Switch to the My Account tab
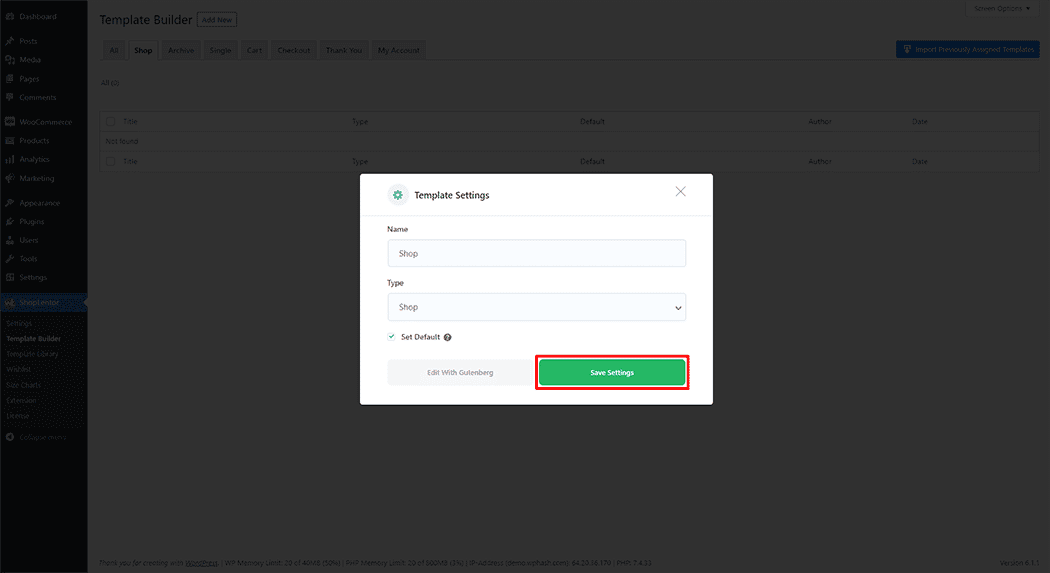 click(398, 50)
